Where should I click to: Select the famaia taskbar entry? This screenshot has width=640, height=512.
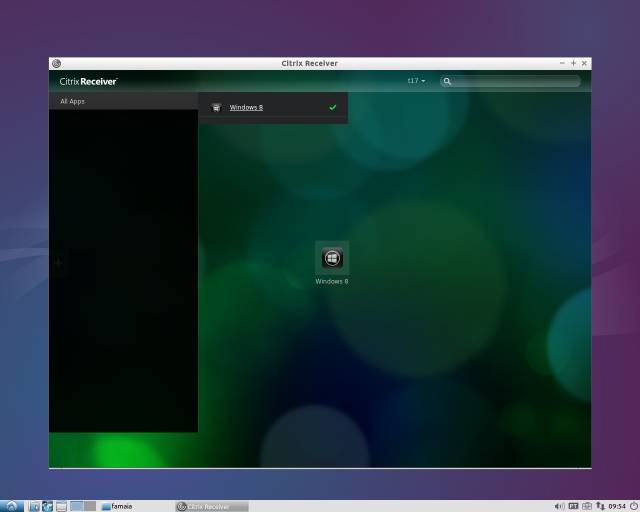(x=117, y=506)
